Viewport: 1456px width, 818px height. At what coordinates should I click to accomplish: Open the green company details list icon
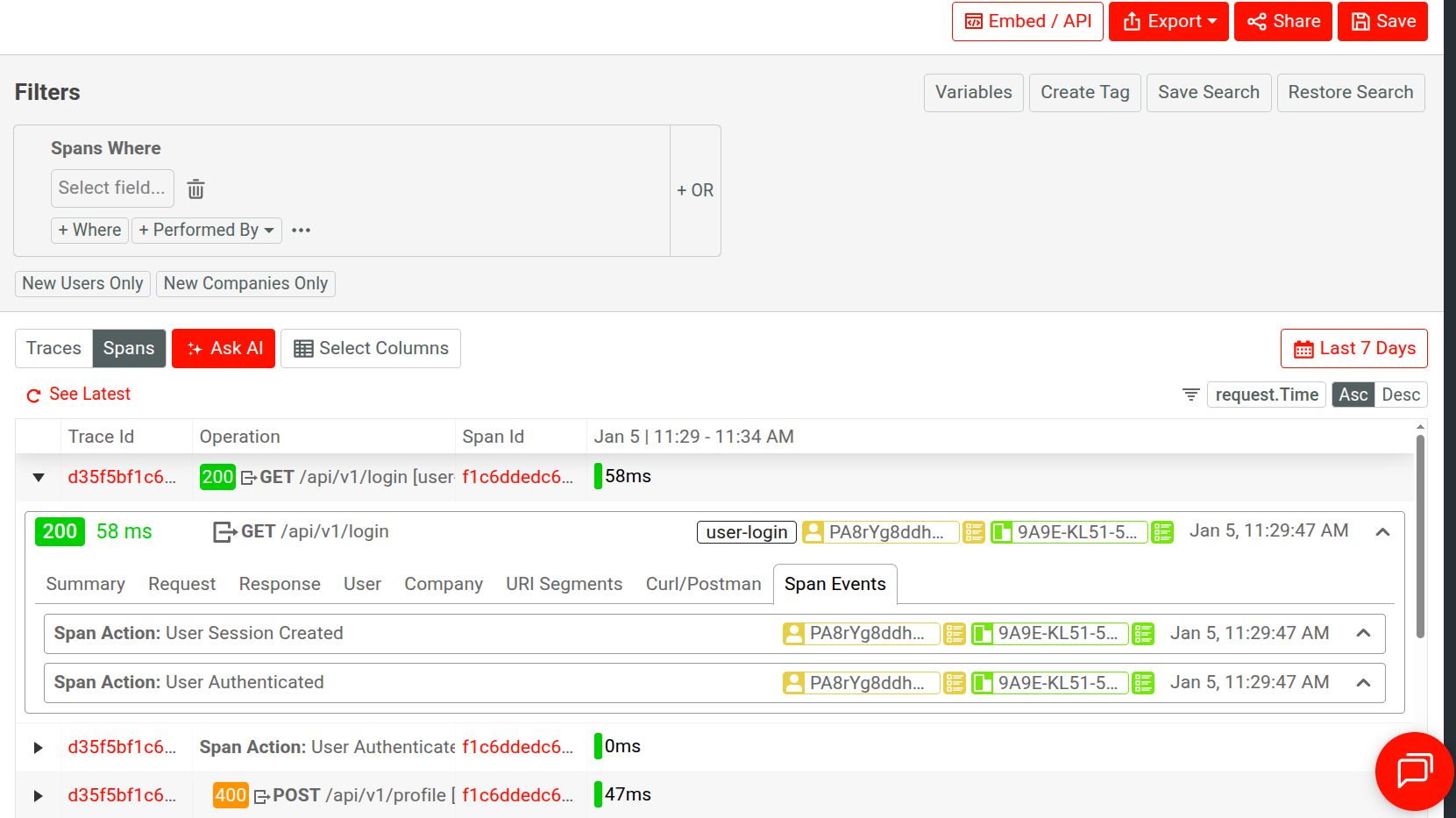tap(1162, 531)
